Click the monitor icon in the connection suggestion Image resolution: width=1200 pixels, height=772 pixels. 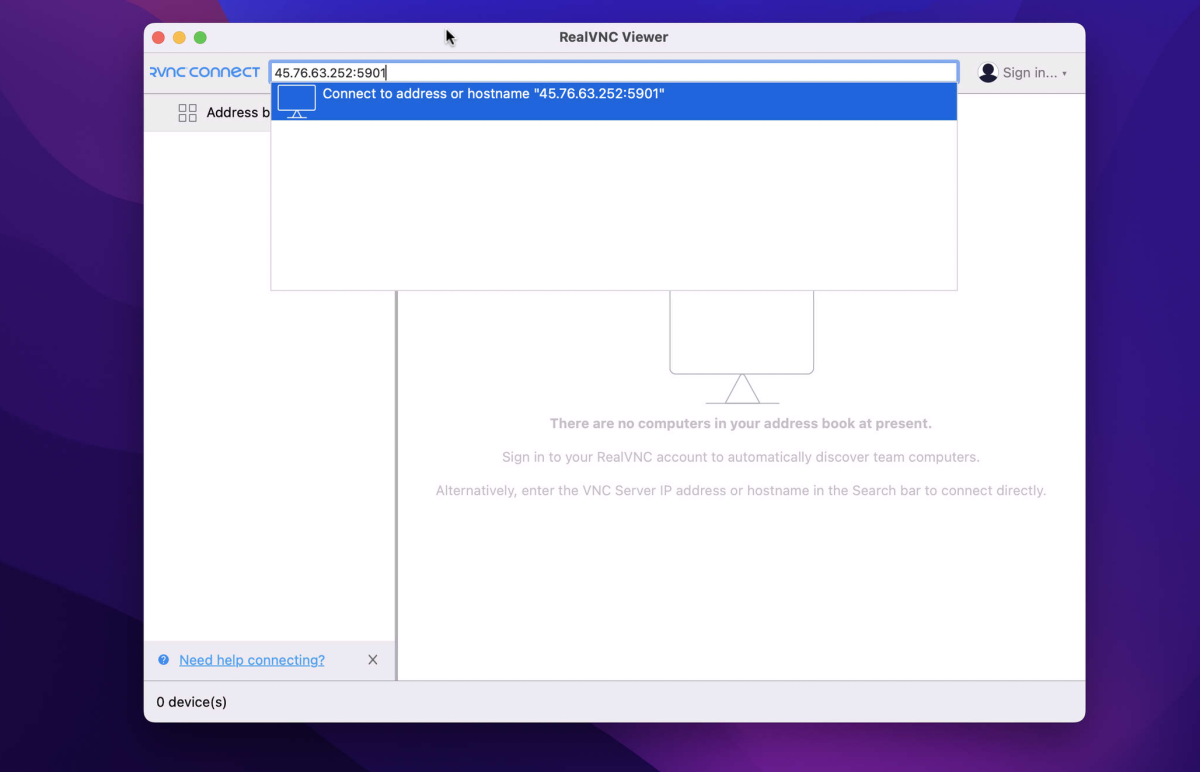297,101
